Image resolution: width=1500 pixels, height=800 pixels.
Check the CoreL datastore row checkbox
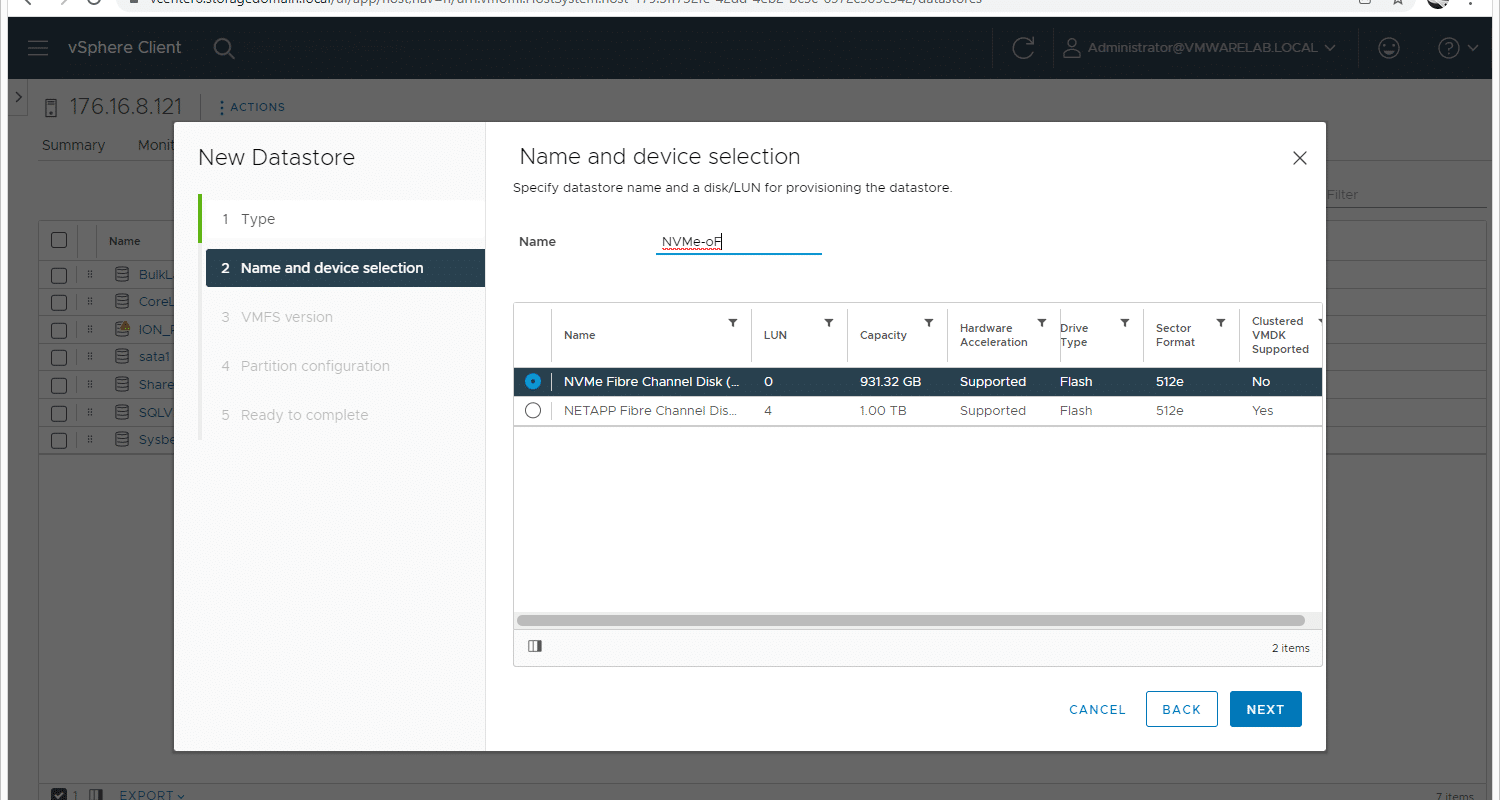(59, 302)
